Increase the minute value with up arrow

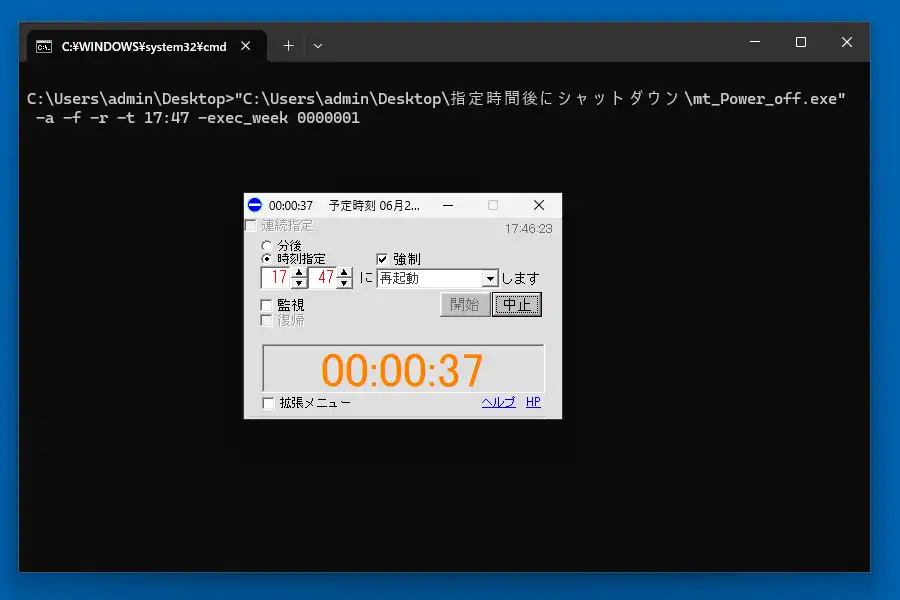344,272
